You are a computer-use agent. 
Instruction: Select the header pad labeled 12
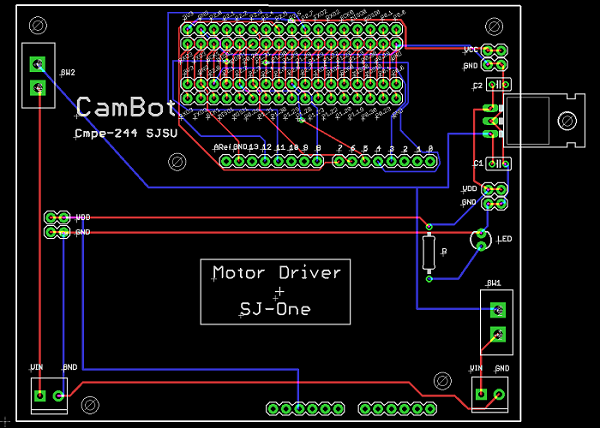click(265, 161)
